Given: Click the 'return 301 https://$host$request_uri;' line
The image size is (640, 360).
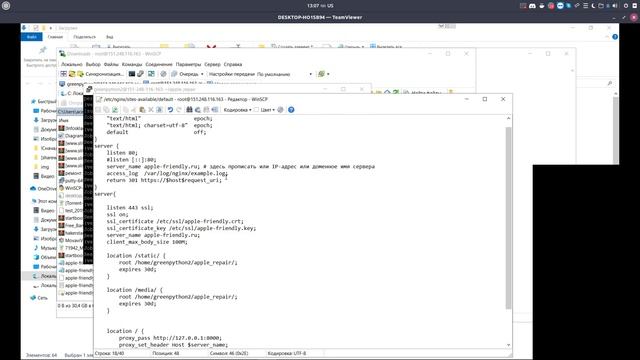Looking at the screenshot, I should (164, 180).
